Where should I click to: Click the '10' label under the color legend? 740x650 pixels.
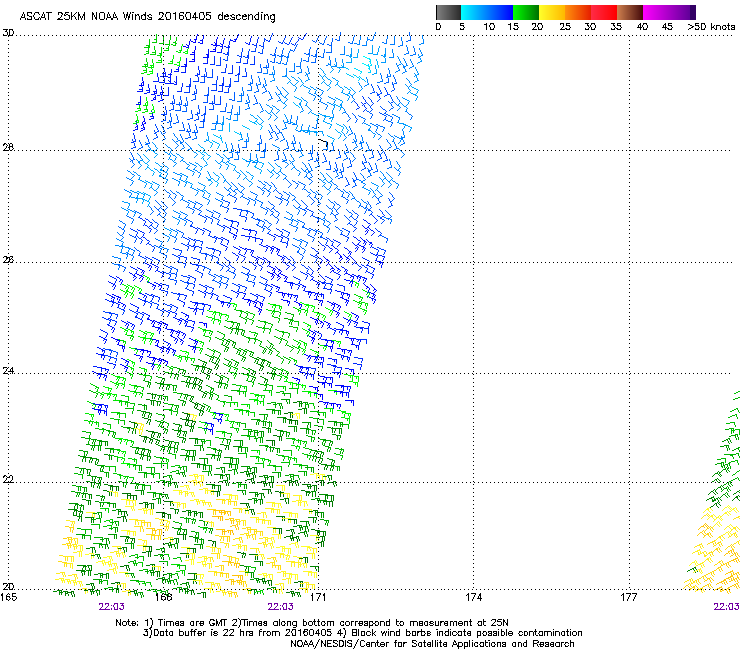(x=489, y=27)
